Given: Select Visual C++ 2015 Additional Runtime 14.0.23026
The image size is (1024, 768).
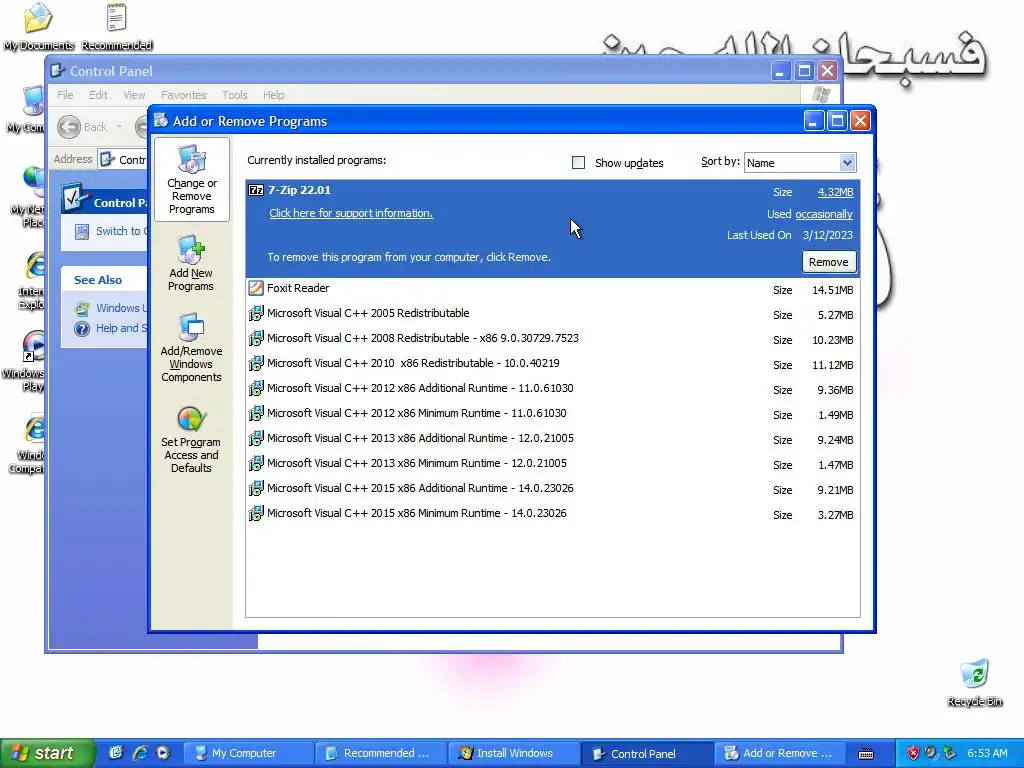Looking at the screenshot, I should pyautogui.click(x=552, y=488).
